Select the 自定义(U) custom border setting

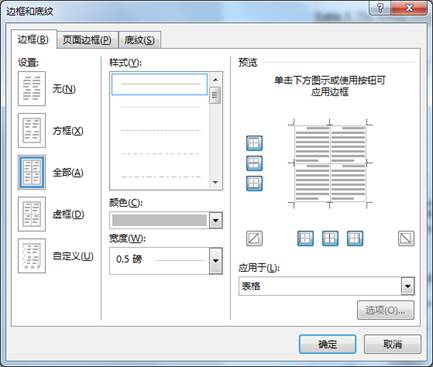32,256
